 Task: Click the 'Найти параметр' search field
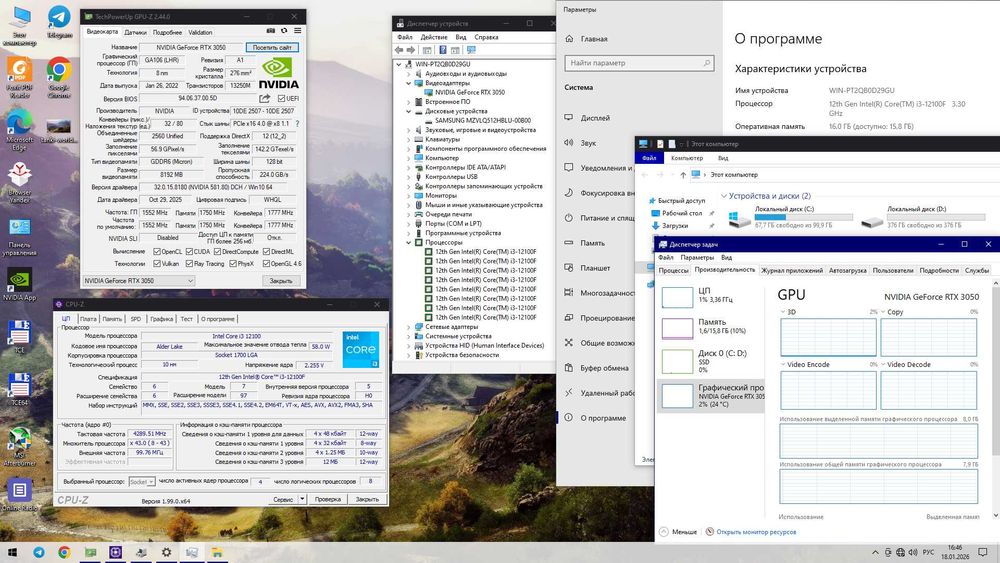click(x=639, y=63)
